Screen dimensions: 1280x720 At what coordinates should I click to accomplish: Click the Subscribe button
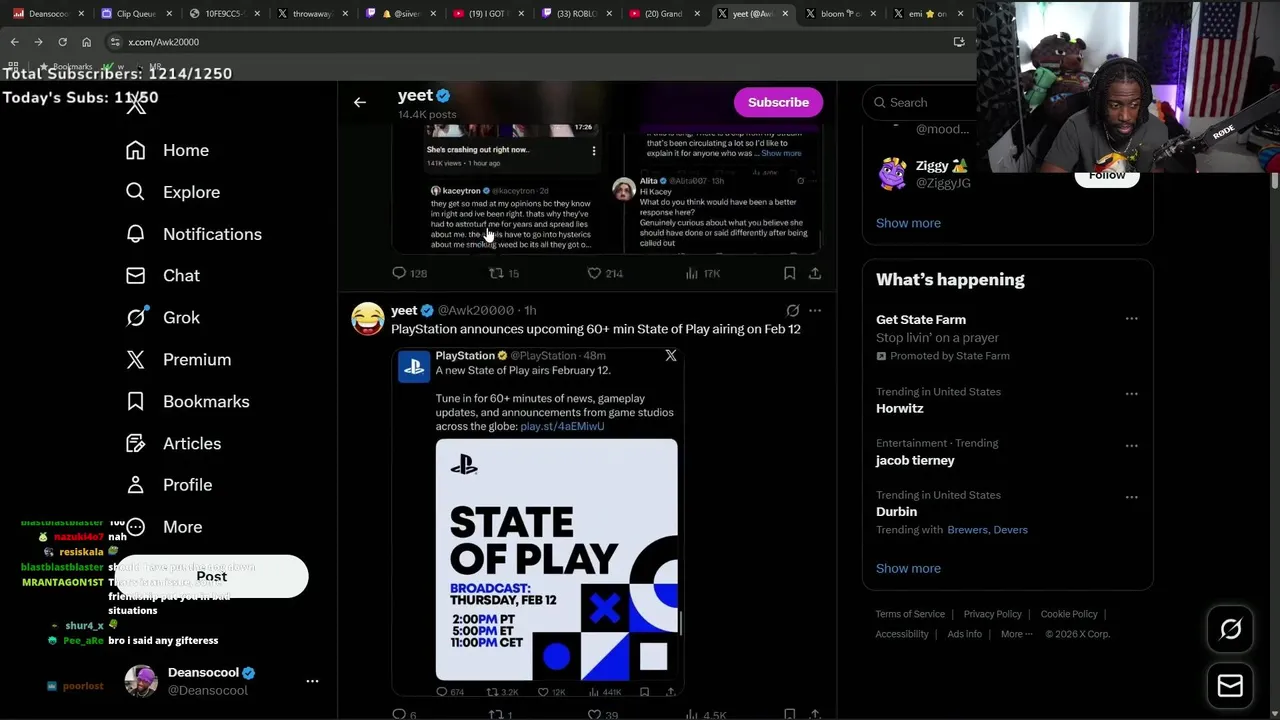coord(778,102)
